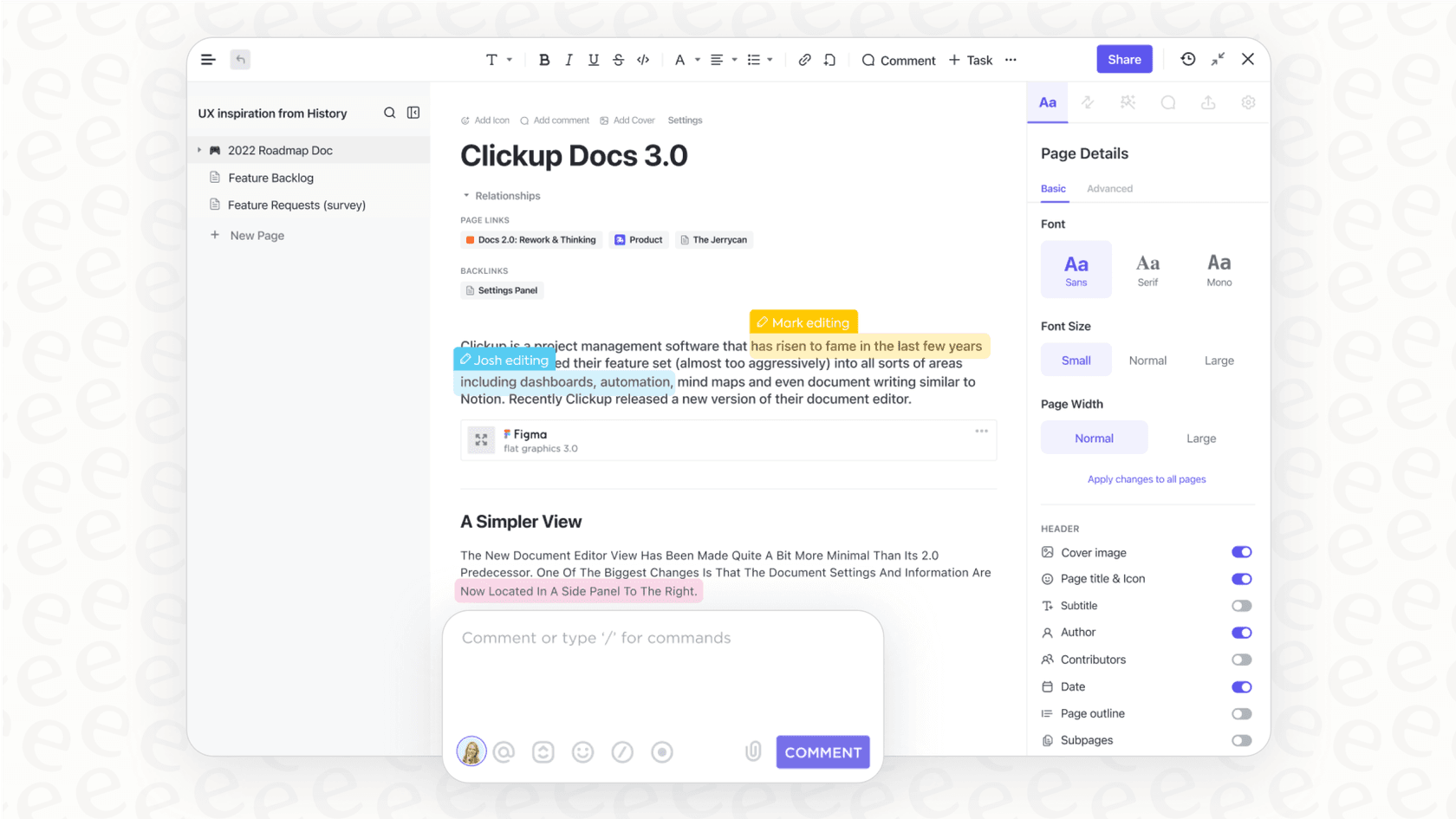The image size is (1456, 819).
Task: Turn on the Page outline toggle
Action: pos(1241,713)
